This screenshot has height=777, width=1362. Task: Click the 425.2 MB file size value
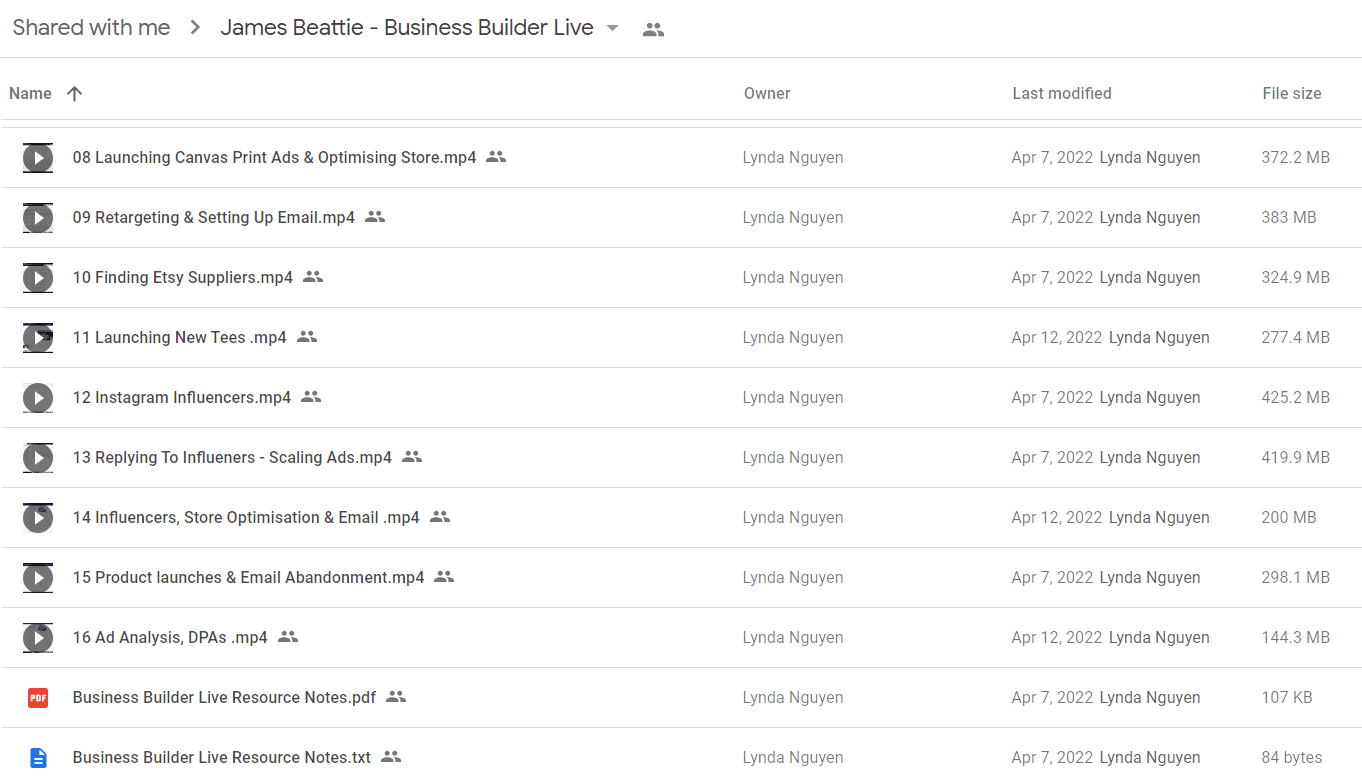pos(1296,397)
